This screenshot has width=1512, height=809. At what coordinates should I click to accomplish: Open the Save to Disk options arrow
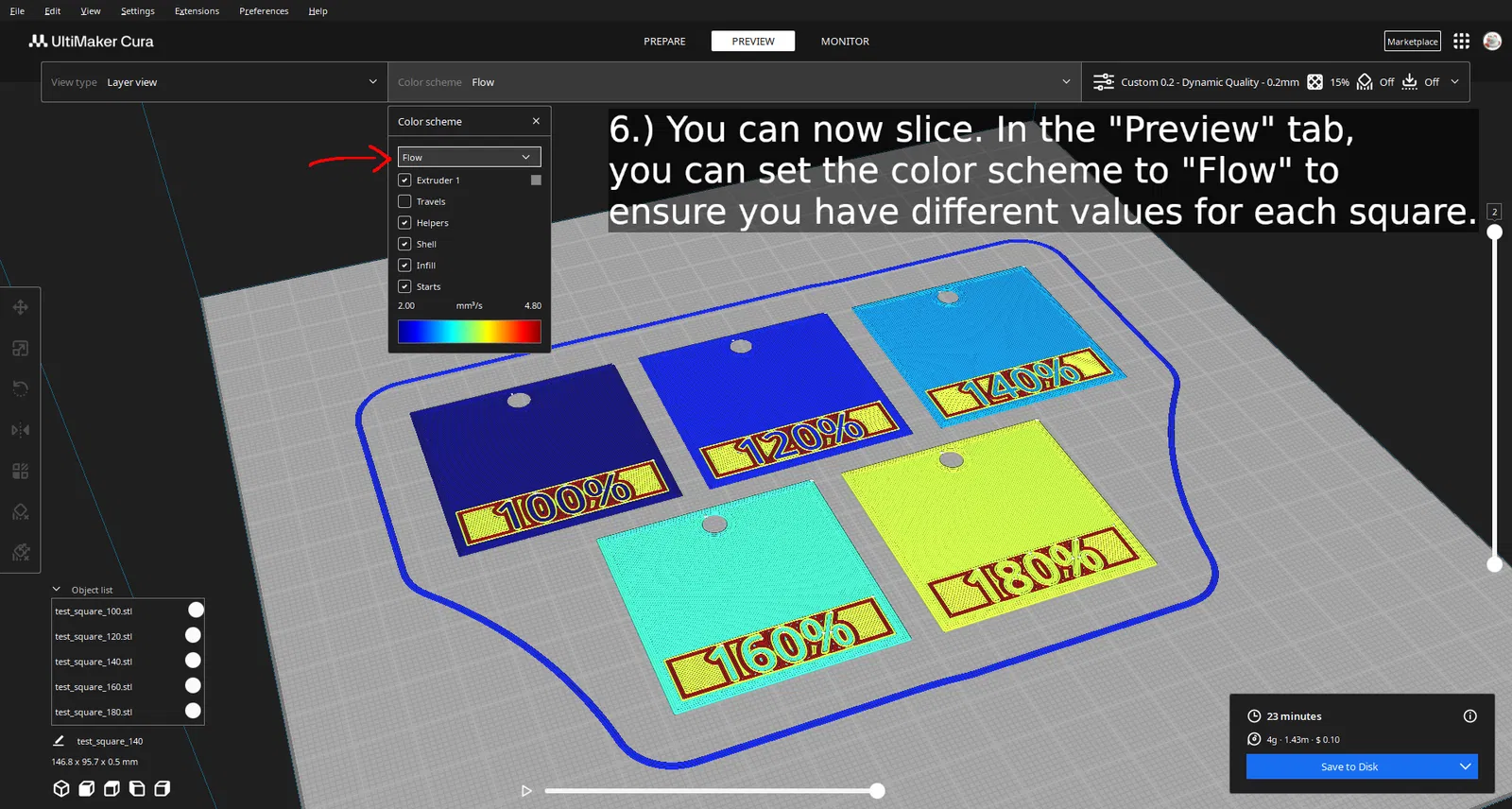(x=1465, y=766)
